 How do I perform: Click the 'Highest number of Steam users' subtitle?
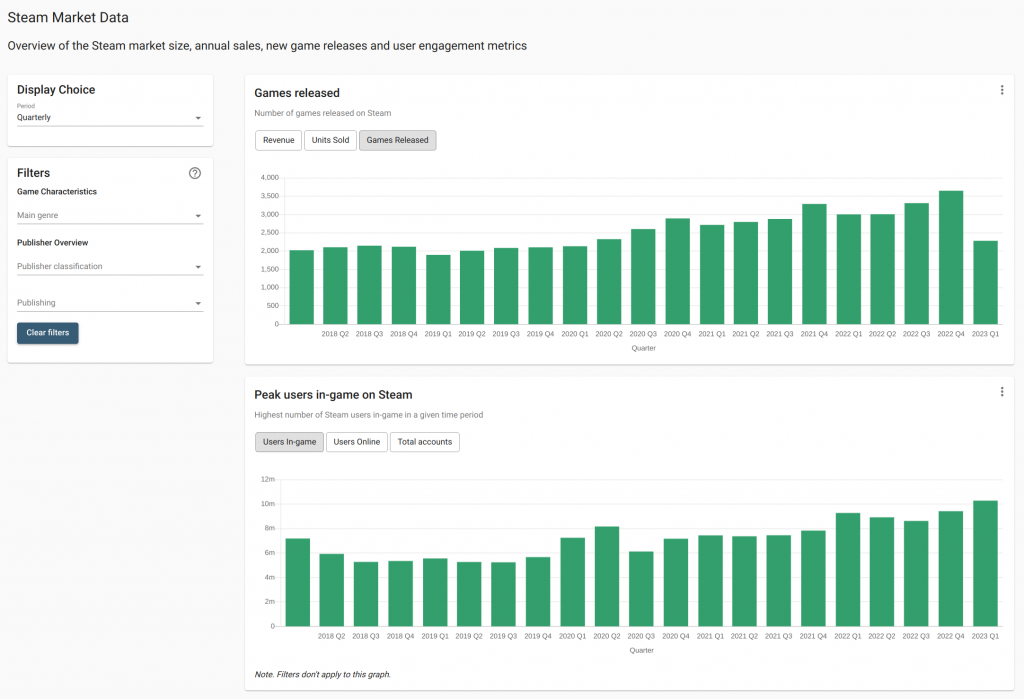368,415
